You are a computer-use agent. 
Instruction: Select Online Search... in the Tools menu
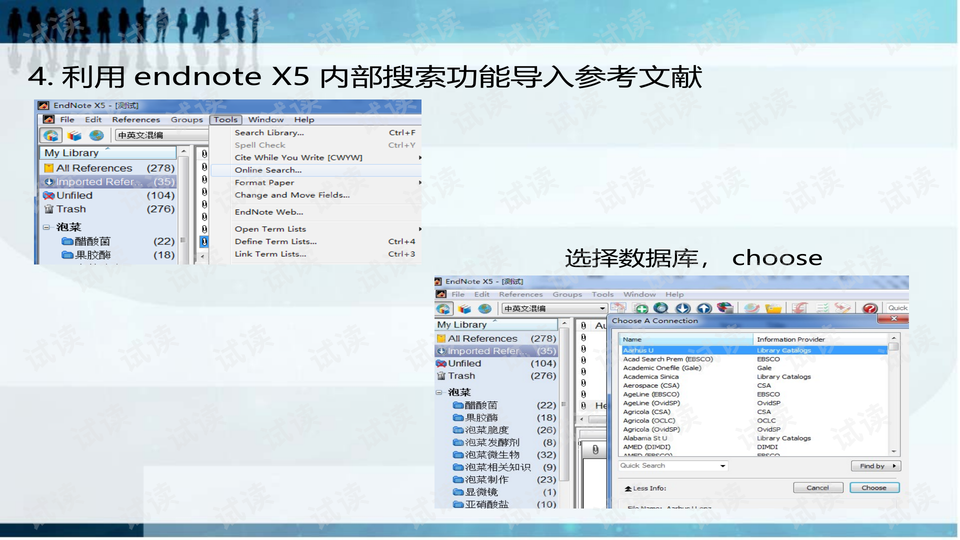268,170
